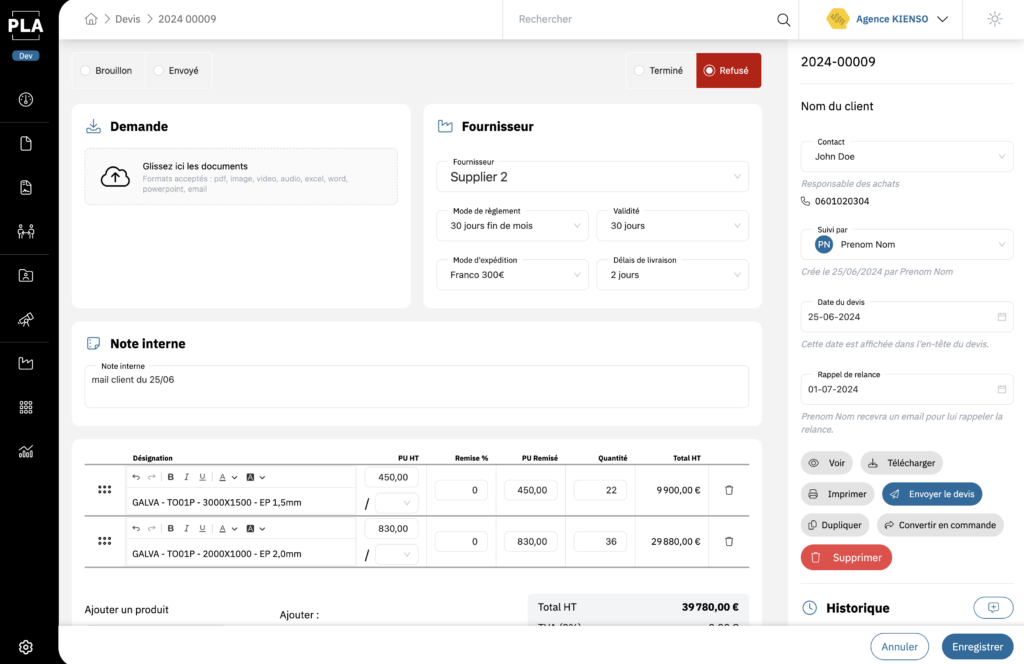Open the settings gear in the sidebar
Image resolution: width=1024 pixels, height=664 pixels.
(26, 647)
